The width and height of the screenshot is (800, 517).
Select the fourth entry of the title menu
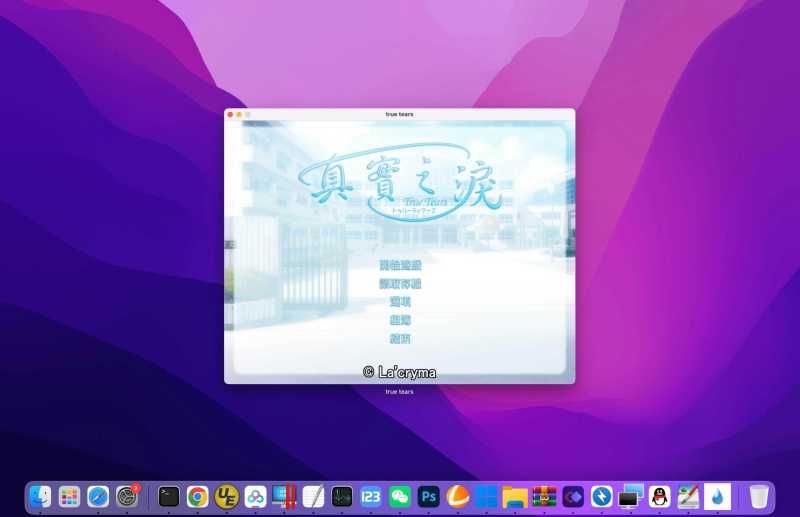point(401,320)
